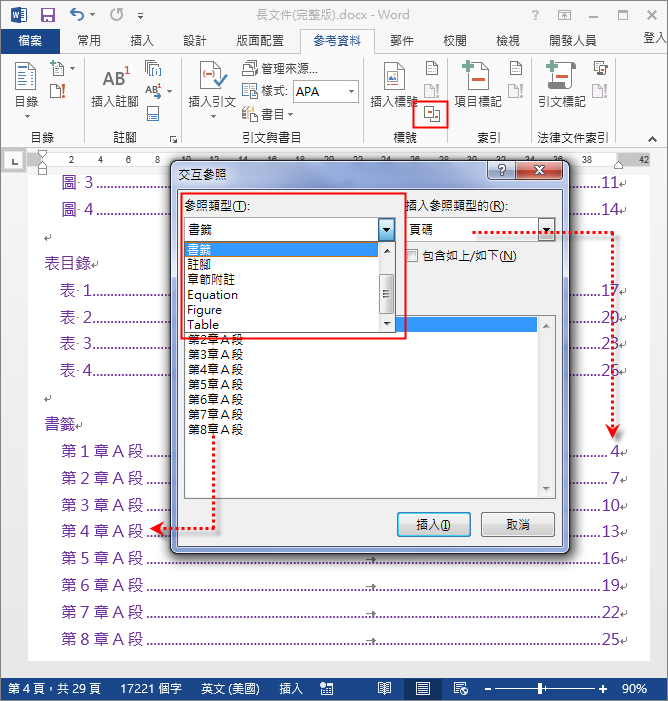Click the zoom slider handle
This screenshot has width=668, height=701.
(541, 688)
